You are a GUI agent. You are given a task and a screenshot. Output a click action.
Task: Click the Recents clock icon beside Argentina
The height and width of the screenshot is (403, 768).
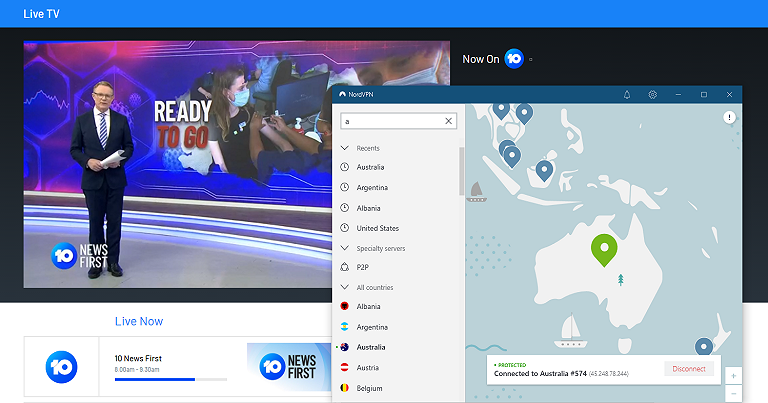(344, 187)
